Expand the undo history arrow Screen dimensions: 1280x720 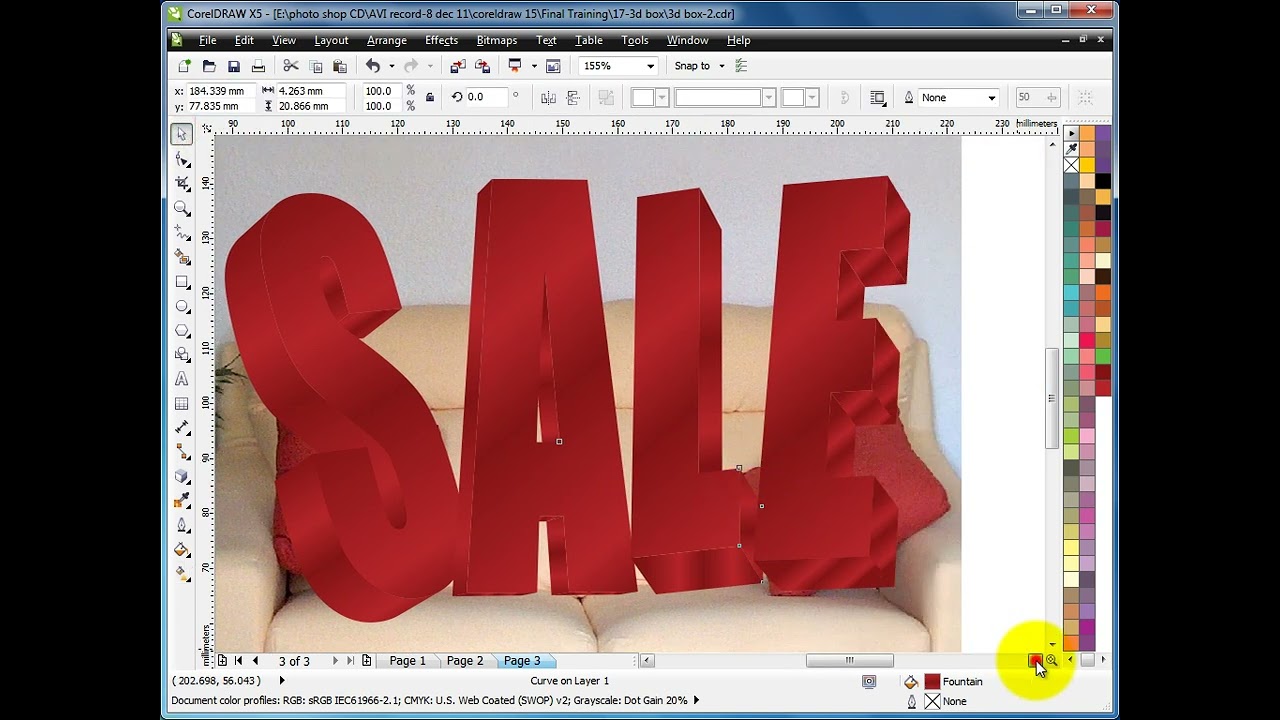tap(391, 66)
